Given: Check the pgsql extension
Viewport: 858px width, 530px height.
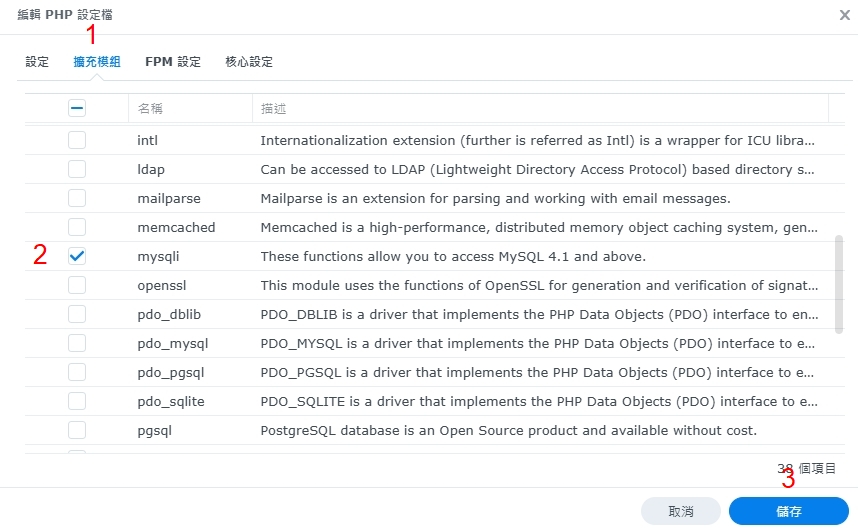Looking at the screenshot, I should pyautogui.click(x=77, y=430).
